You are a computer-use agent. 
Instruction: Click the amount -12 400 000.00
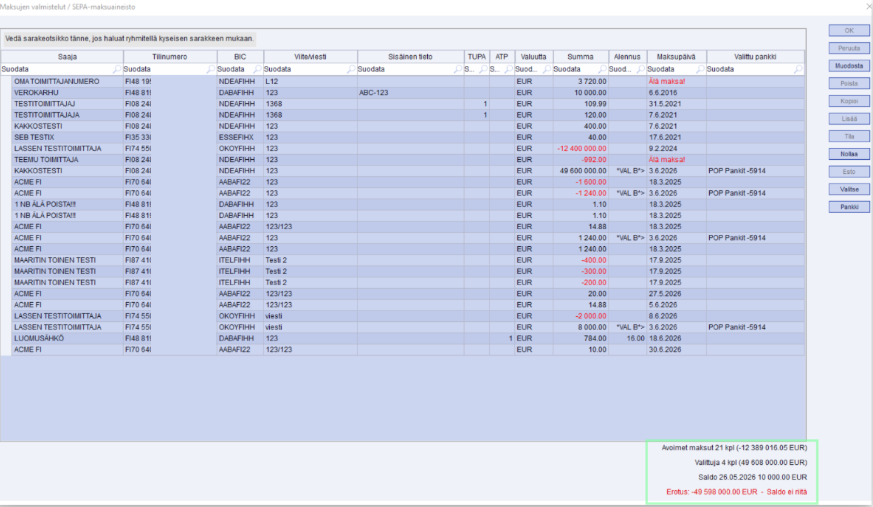(x=582, y=149)
